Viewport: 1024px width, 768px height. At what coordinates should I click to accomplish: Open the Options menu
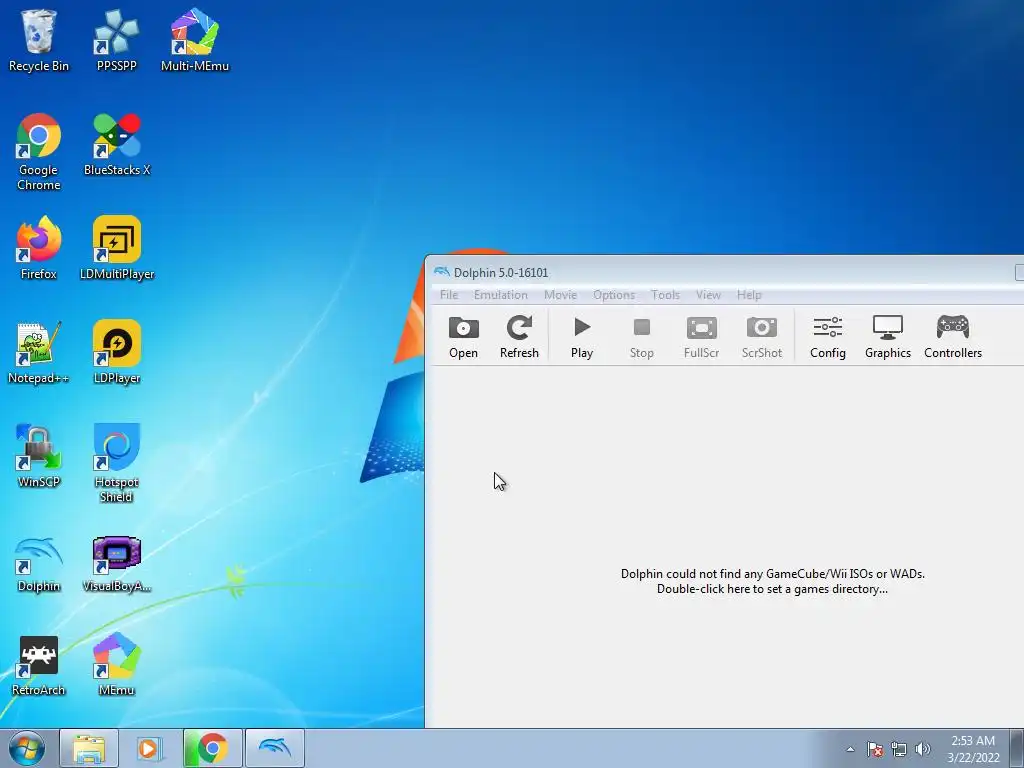(x=614, y=295)
